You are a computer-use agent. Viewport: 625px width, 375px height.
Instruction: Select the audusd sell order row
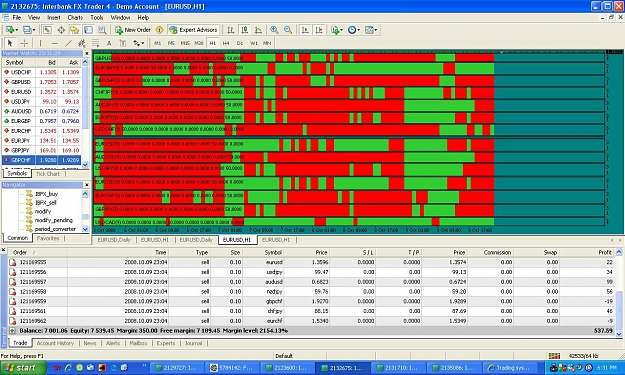point(311,282)
